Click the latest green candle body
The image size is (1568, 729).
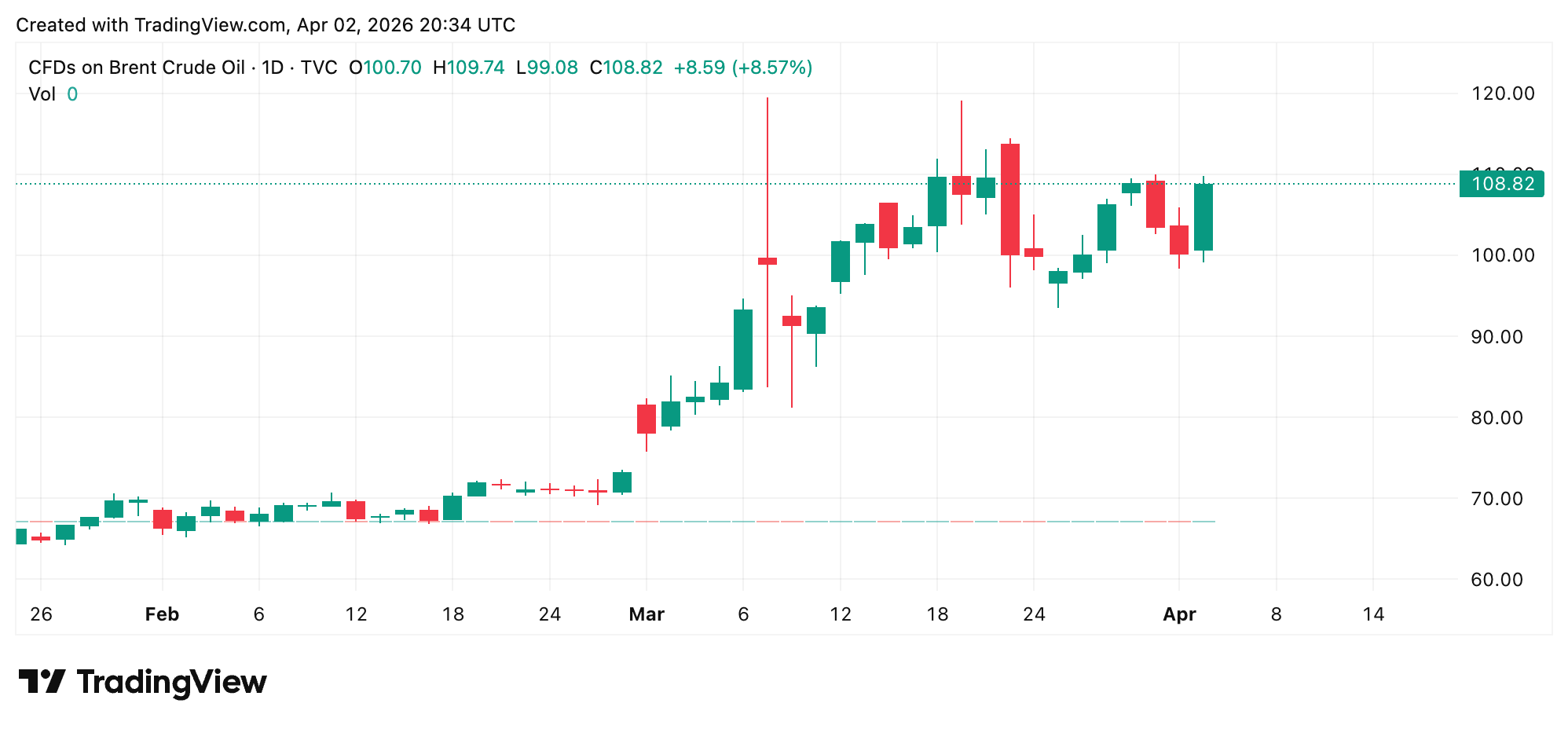(1203, 218)
